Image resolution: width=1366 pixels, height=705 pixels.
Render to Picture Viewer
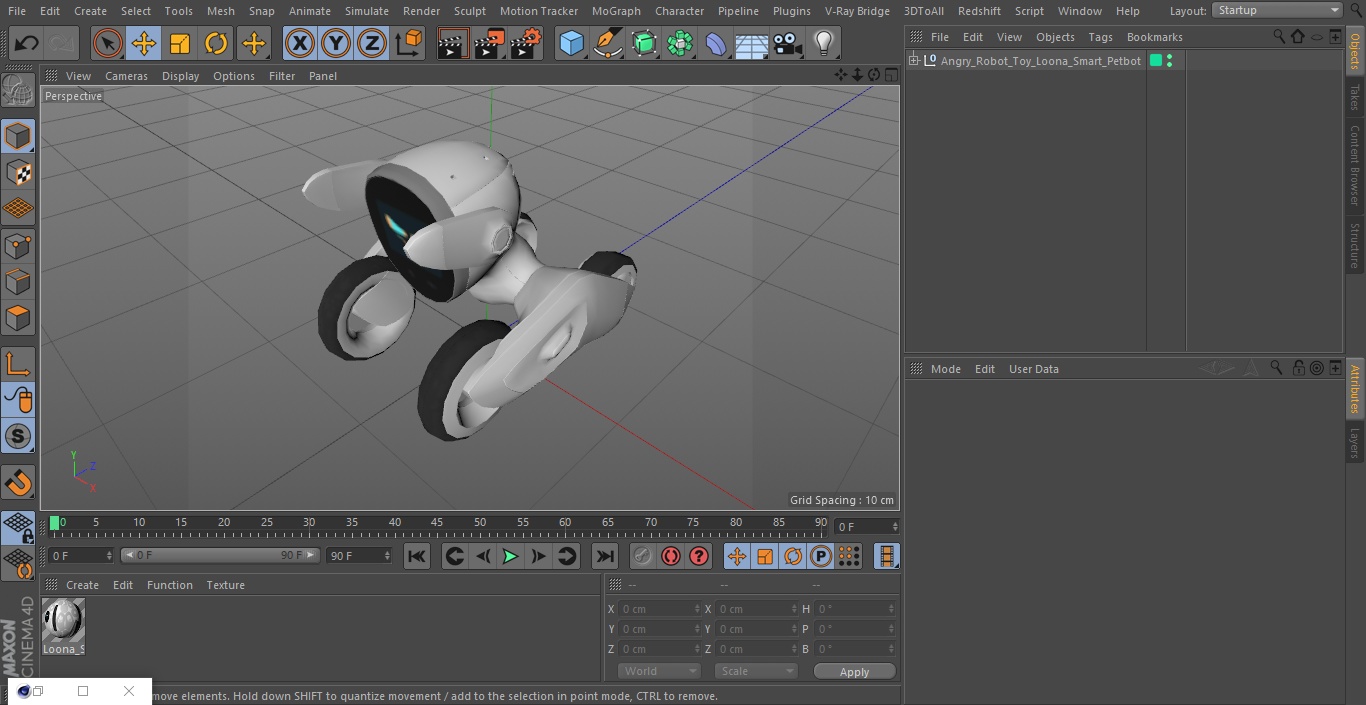[x=489, y=43]
